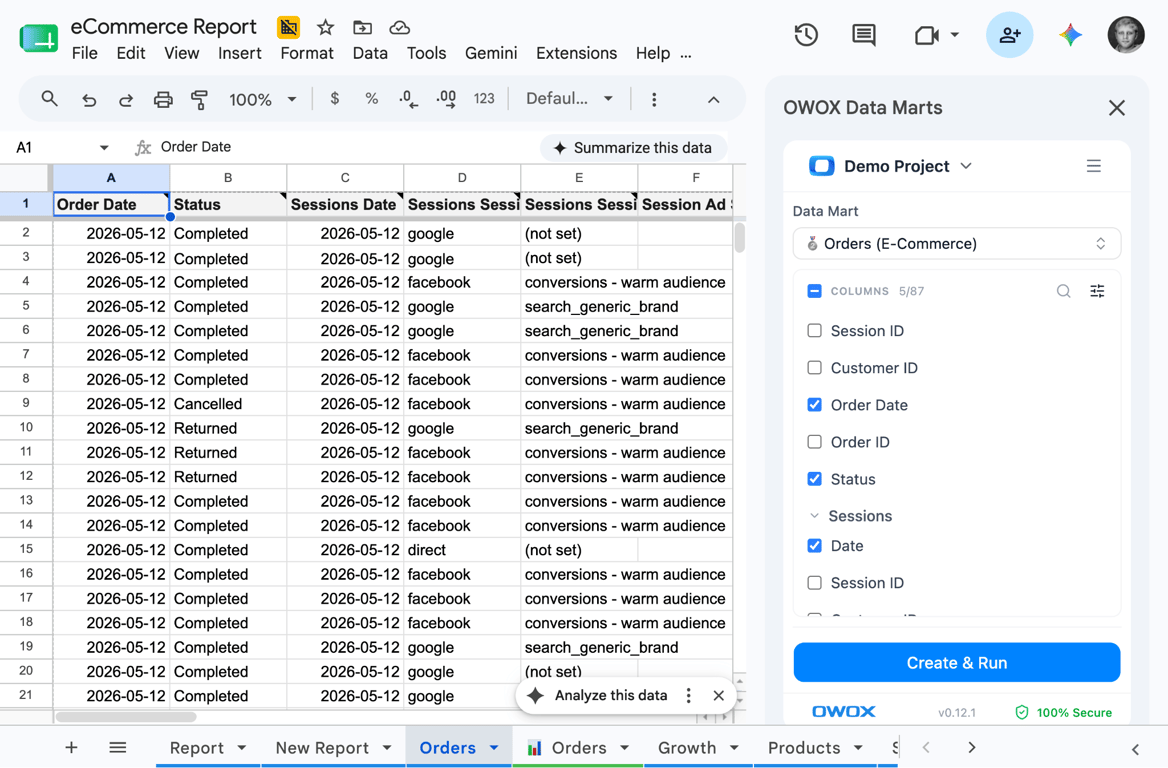Open the toolbar overflow three-dot menu
1168x768 pixels.
(654, 99)
